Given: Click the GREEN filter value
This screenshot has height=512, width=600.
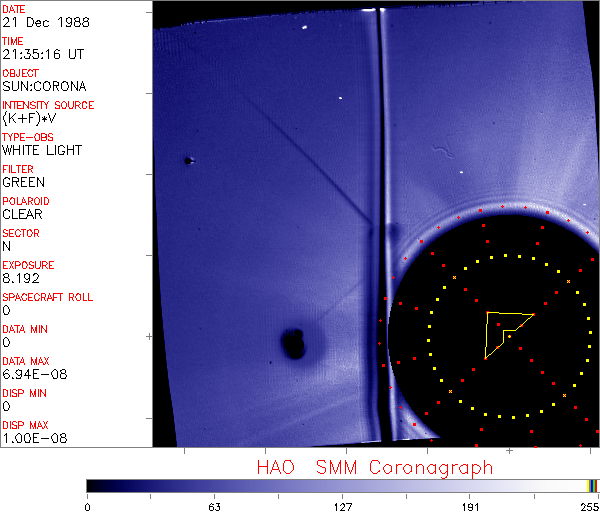Looking at the screenshot, I should [x=23, y=183].
